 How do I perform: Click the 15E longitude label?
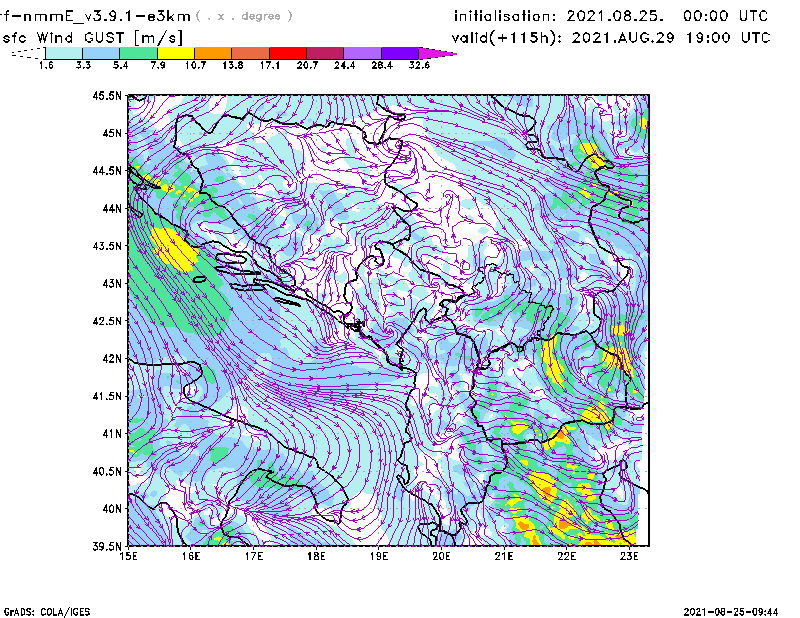[128, 556]
